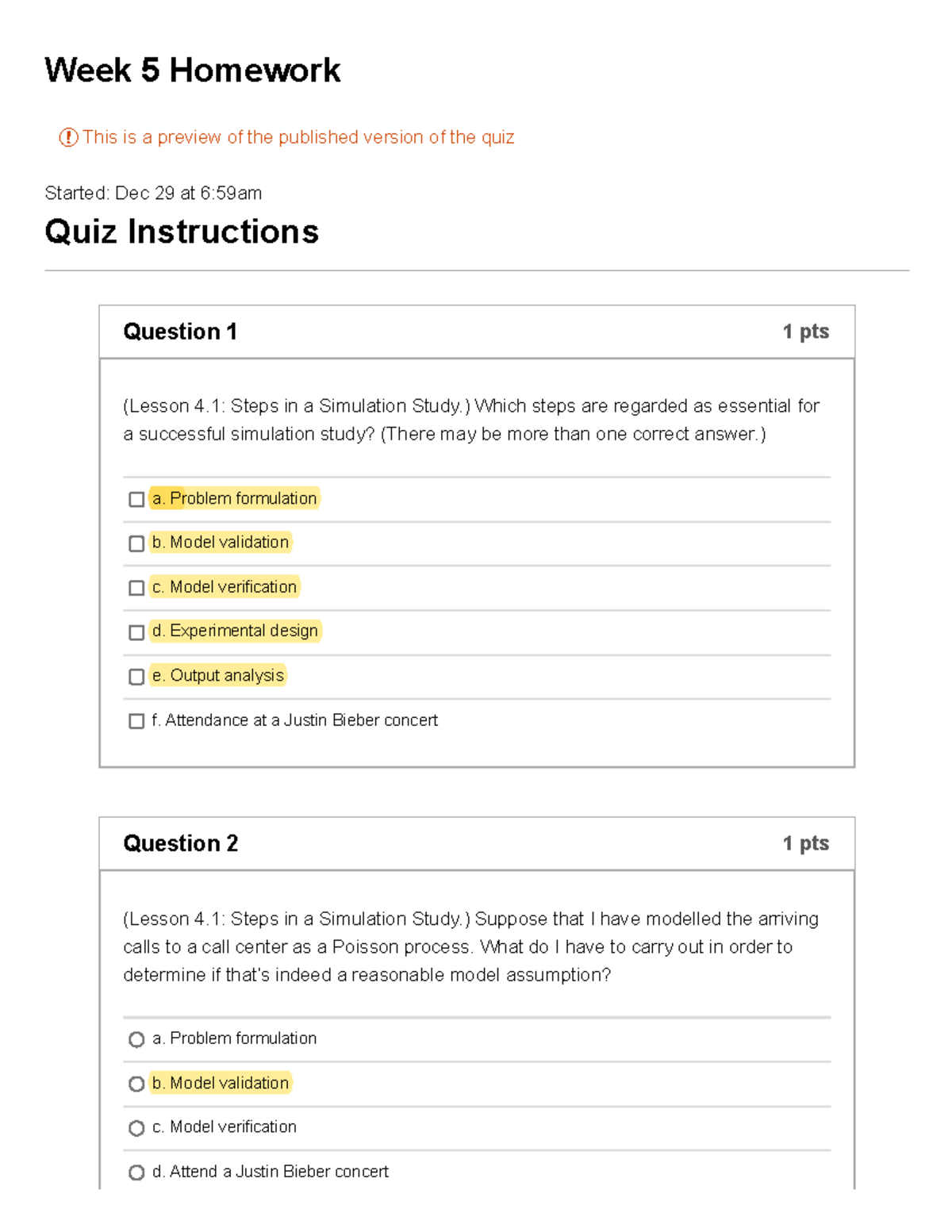The width and height of the screenshot is (952, 1232).
Task: Check the "b. Model validation" option in Question 1
Action: (x=135, y=543)
